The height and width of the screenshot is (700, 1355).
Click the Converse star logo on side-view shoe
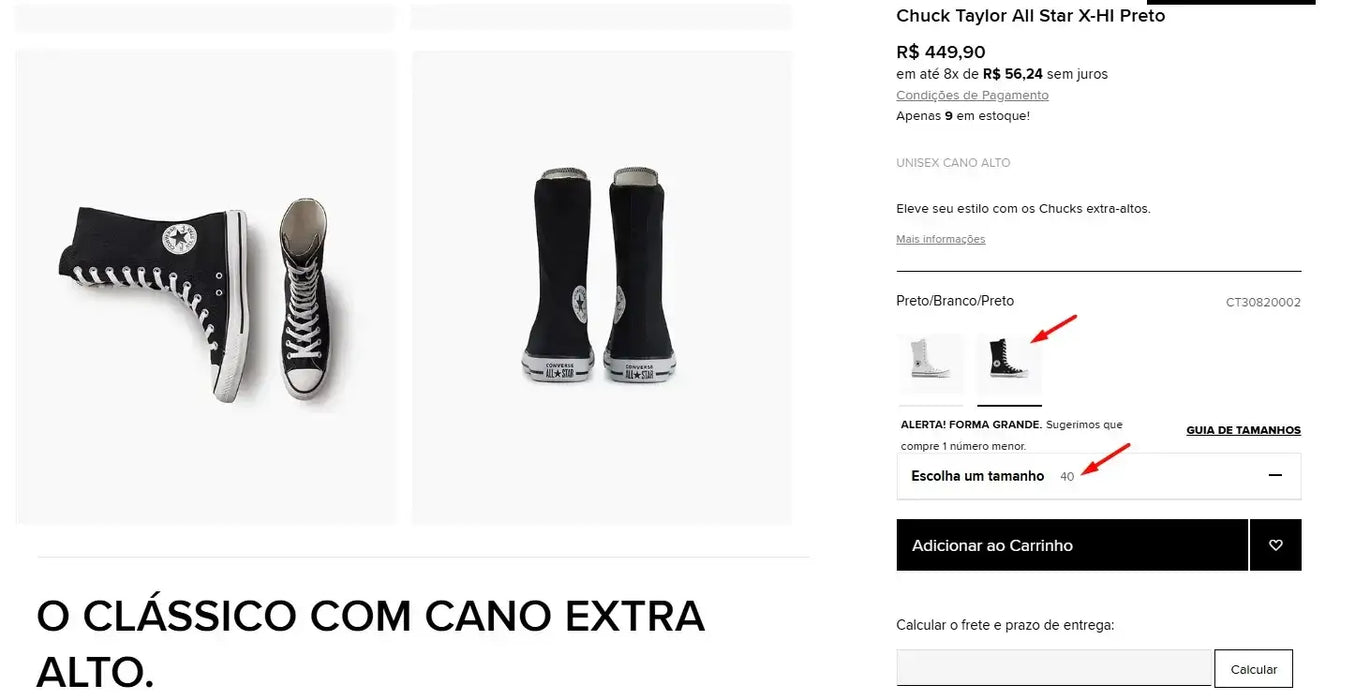click(179, 238)
